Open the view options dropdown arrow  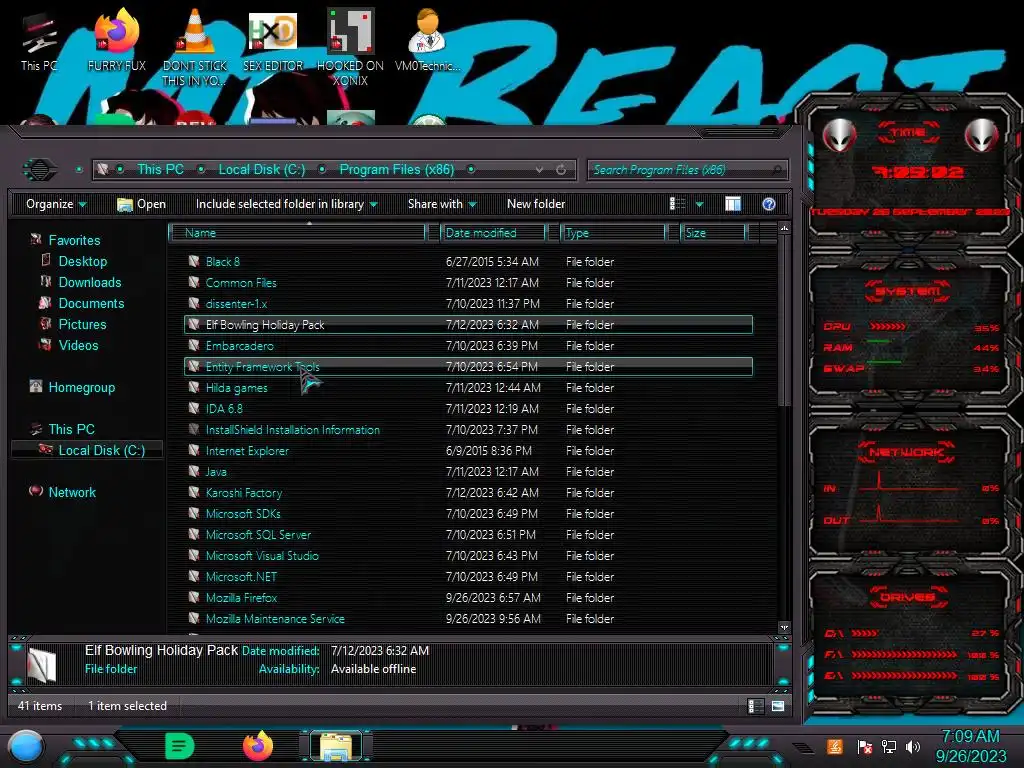click(x=699, y=204)
